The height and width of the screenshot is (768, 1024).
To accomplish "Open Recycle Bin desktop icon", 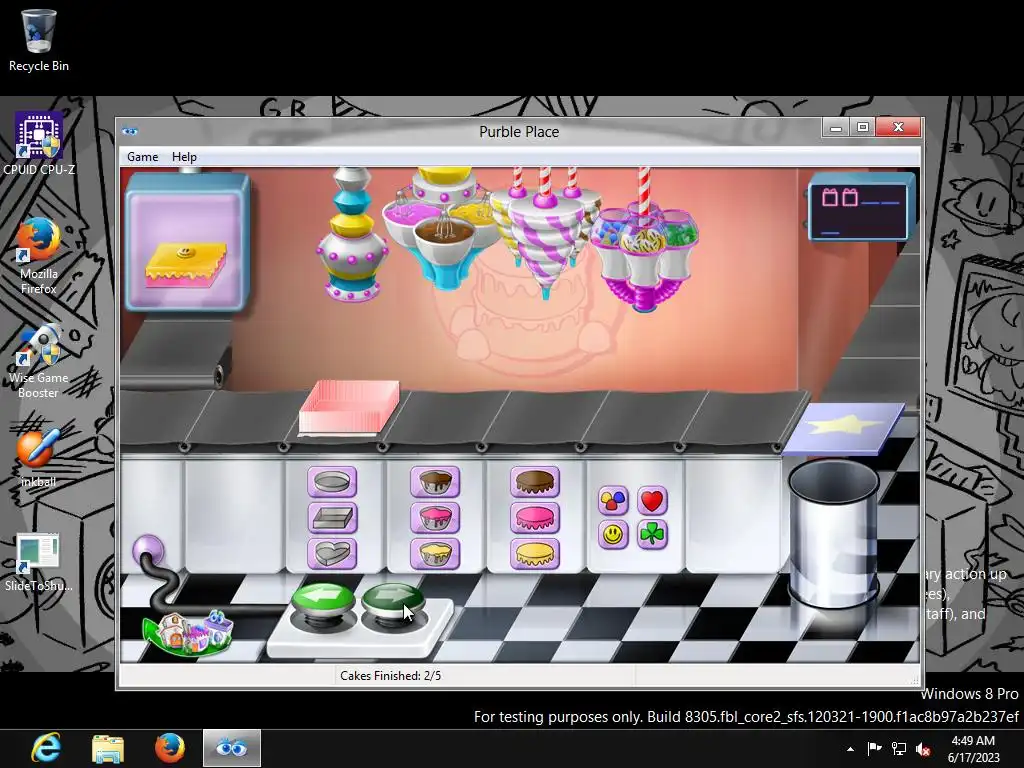I will (x=39, y=40).
